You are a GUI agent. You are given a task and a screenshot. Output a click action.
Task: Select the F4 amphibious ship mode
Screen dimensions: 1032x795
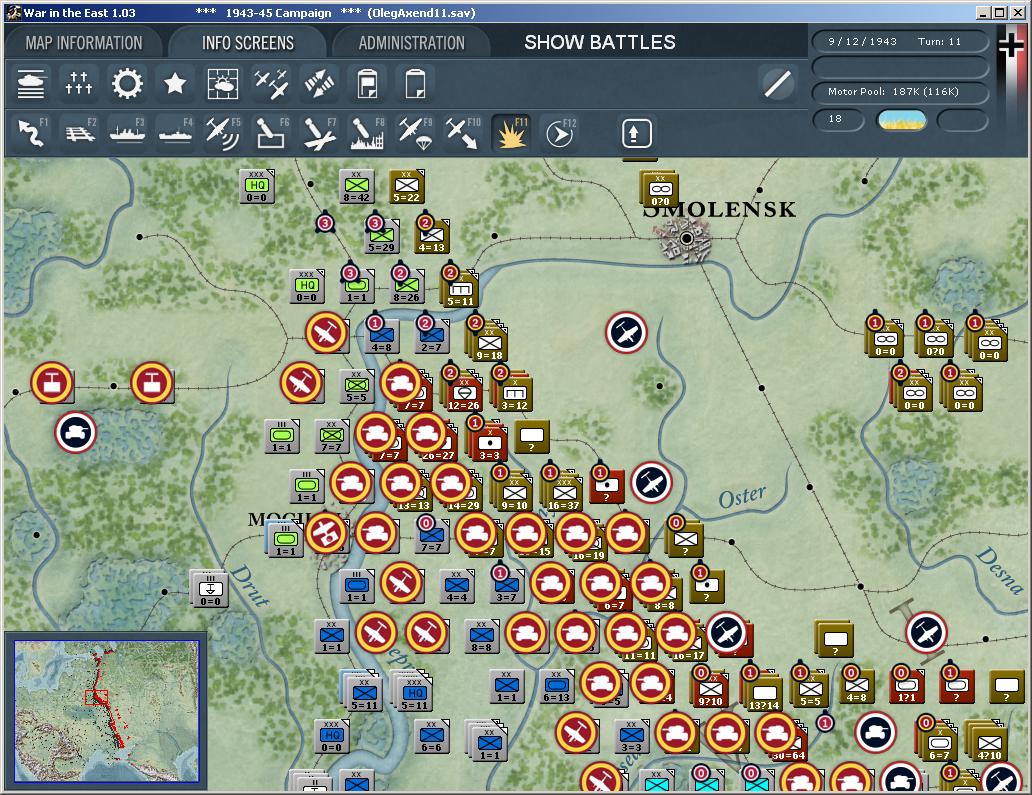click(176, 132)
